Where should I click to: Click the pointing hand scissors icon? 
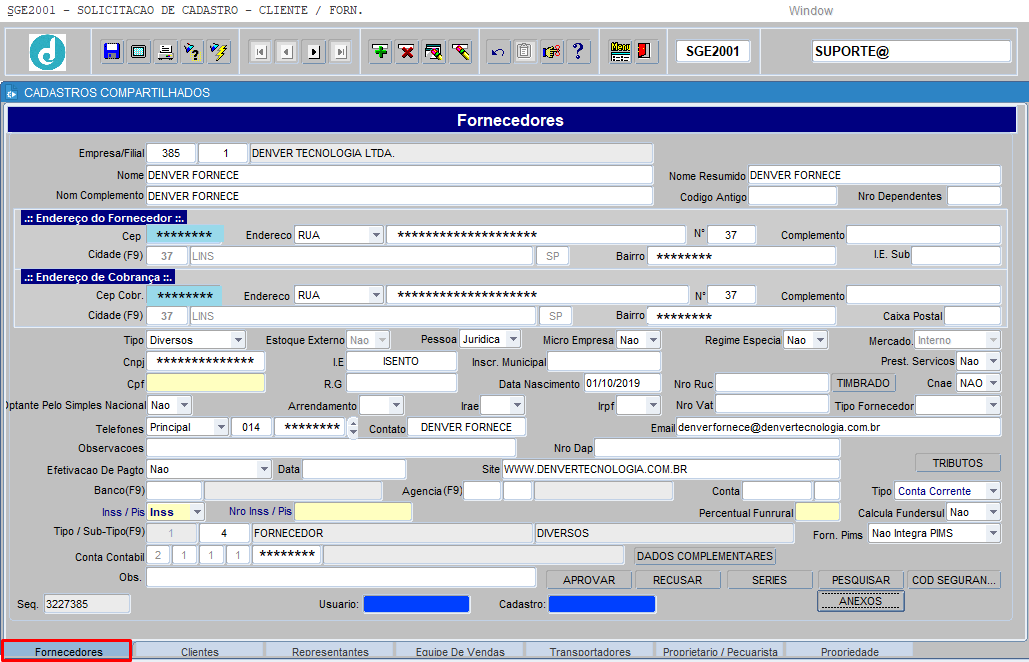[x=551, y=51]
